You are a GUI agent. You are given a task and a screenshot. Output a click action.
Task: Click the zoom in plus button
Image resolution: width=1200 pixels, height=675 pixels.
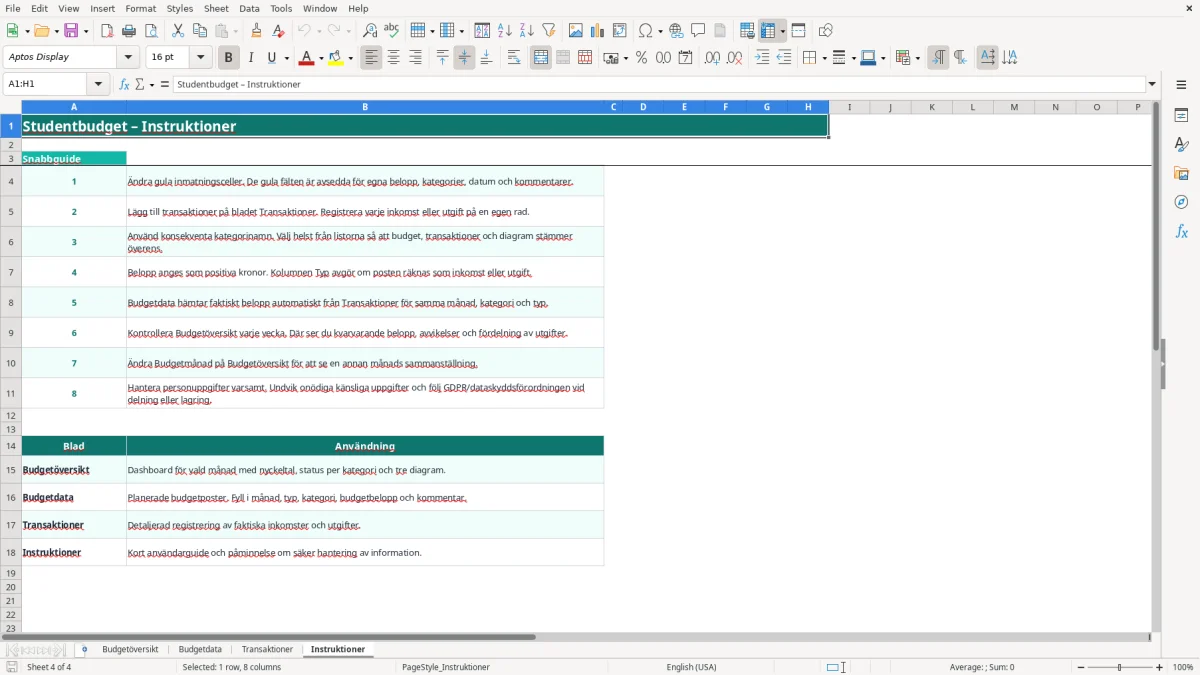coord(1160,667)
